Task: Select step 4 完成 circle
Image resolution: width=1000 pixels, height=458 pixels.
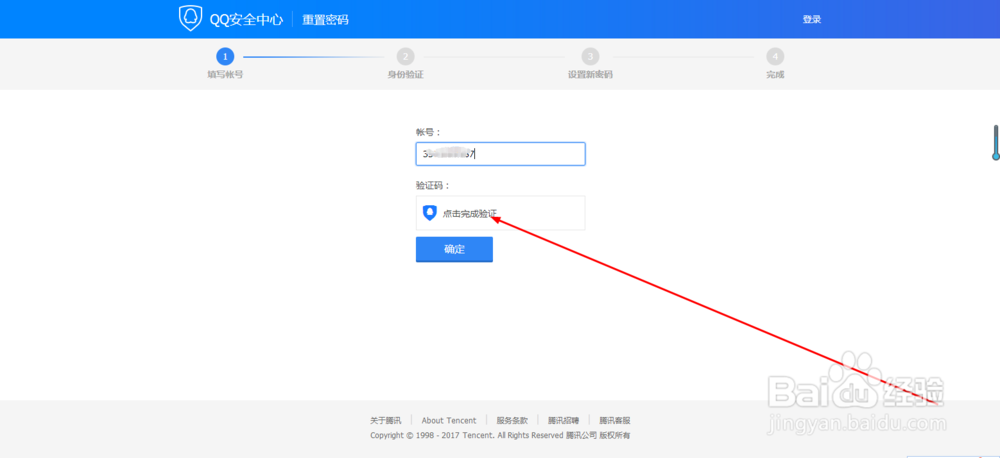Action: click(x=775, y=57)
